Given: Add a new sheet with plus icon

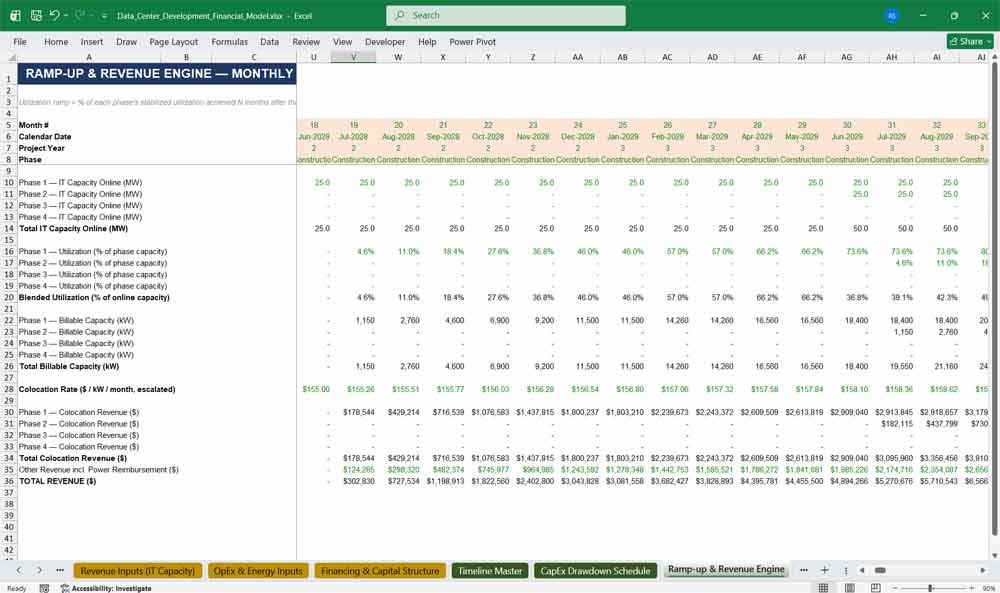Looking at the screenshot, I should click(x=825, y=570).
